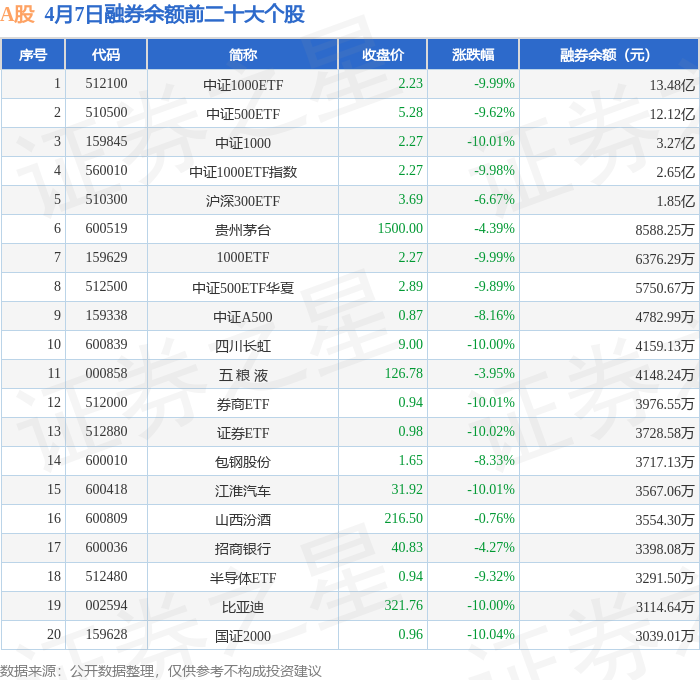Click the closing price 9.00

pos(410,345)
